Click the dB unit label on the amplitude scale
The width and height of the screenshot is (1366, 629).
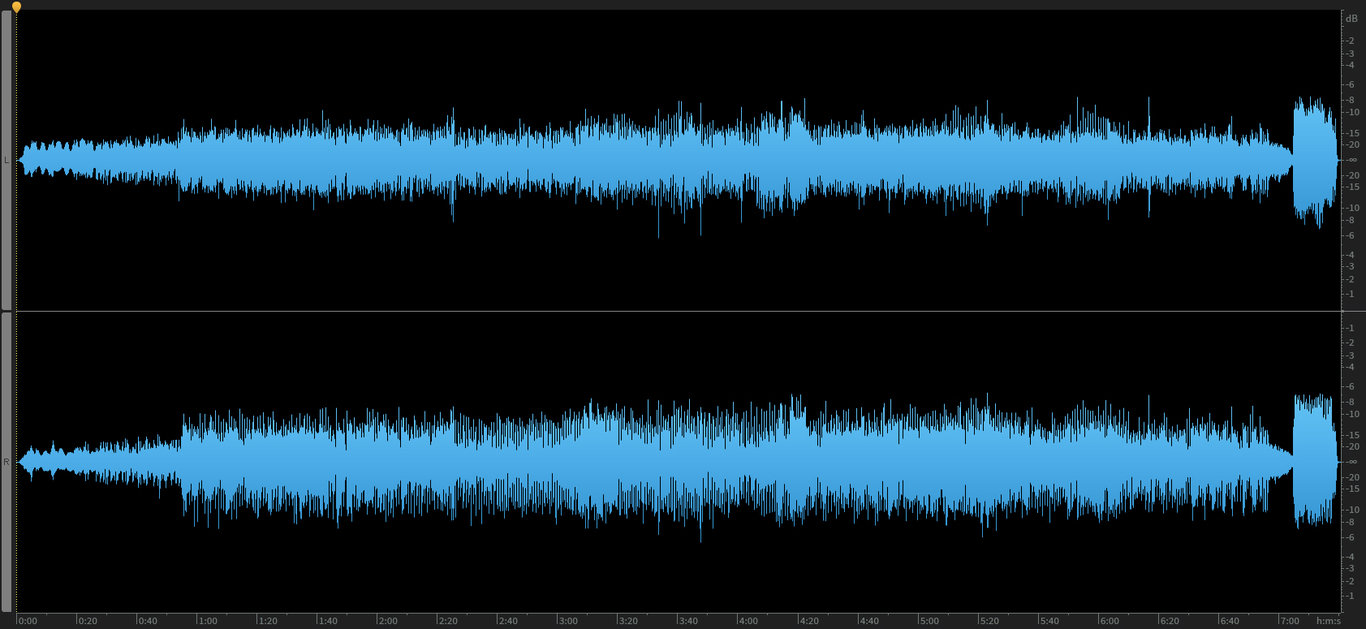click(1352, 19)
